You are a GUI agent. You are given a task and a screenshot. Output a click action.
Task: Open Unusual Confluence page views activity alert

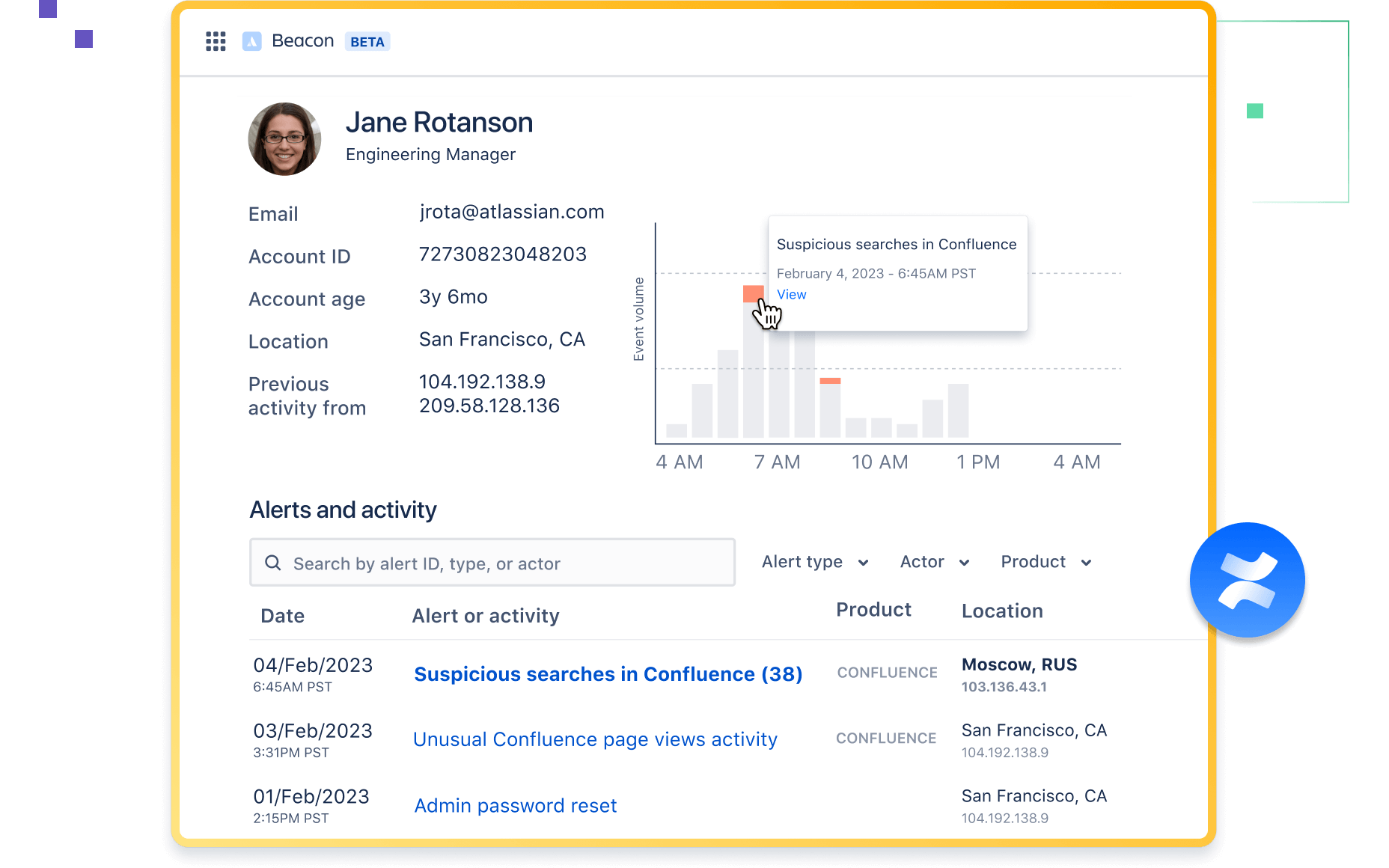(x=595, y=739)
